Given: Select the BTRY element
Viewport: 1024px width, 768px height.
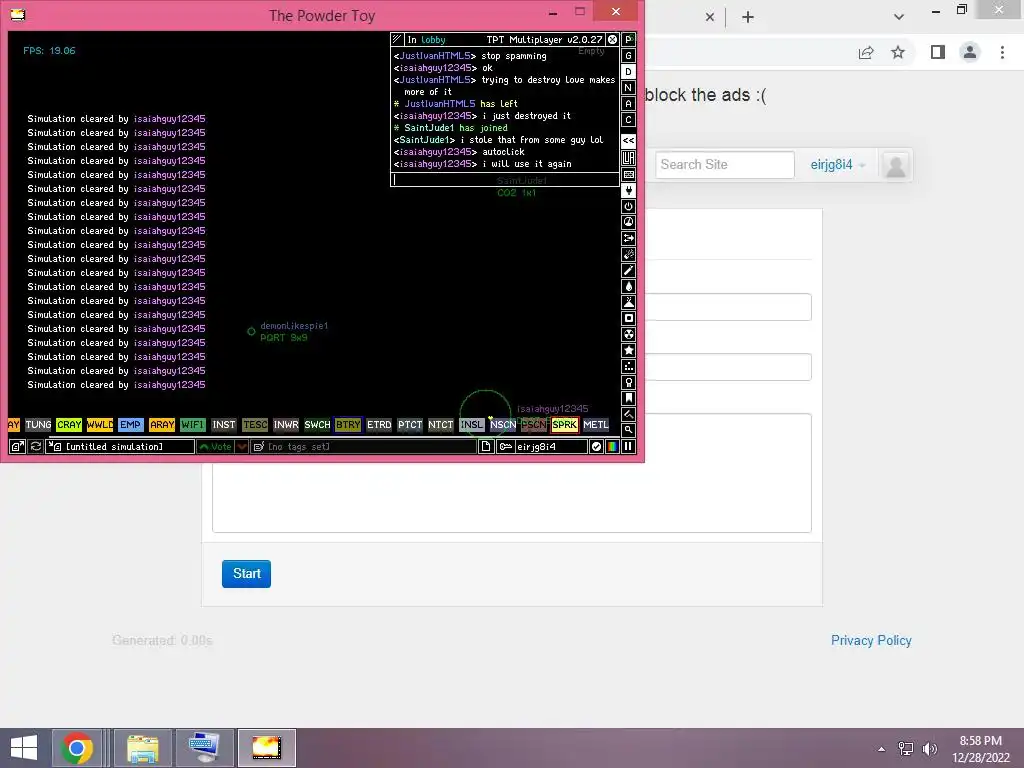Looking at the screenshot, I should pyautogui.click(x=347, y=424).
